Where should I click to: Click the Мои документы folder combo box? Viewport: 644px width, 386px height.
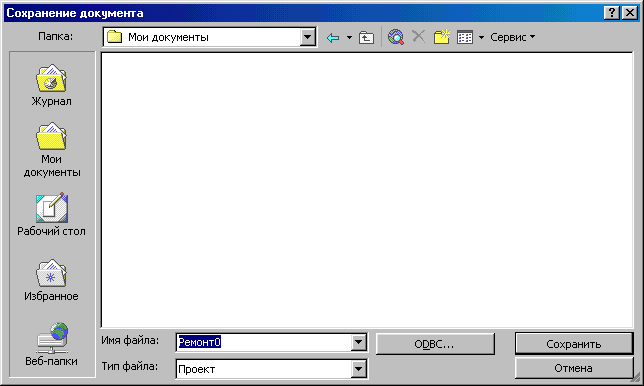pyautogui.click(x=209, y=37)
